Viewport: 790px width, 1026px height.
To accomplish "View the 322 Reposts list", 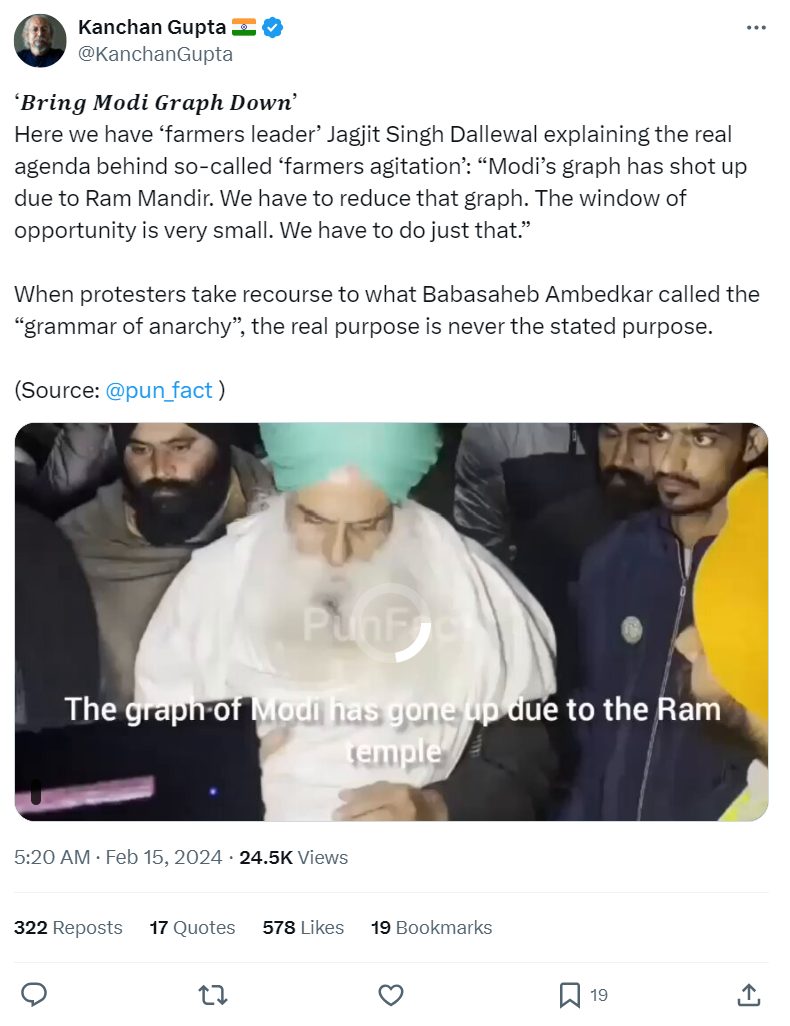I will [68, 927].
